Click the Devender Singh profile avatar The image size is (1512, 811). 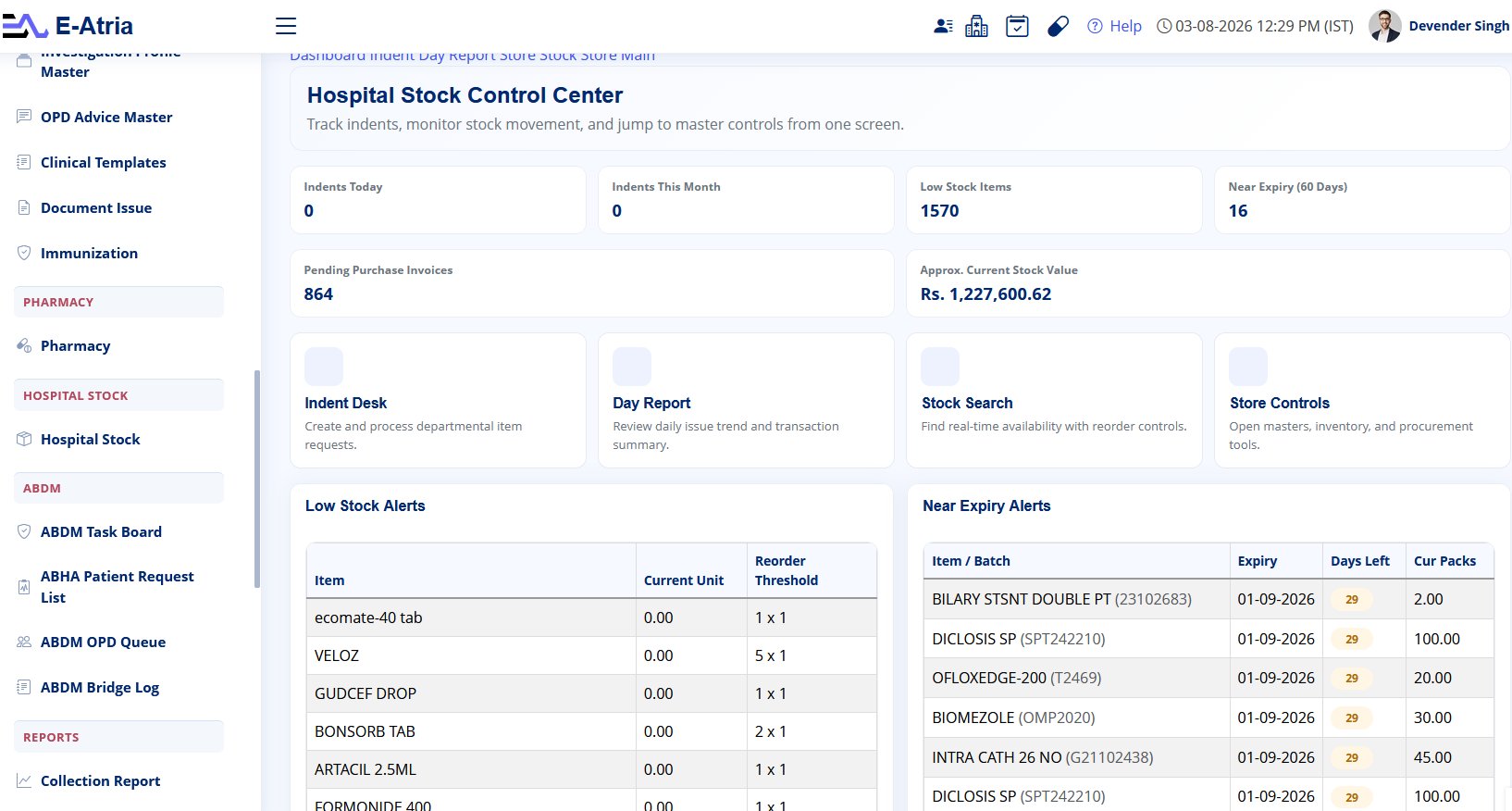(x=1384, y=26)
